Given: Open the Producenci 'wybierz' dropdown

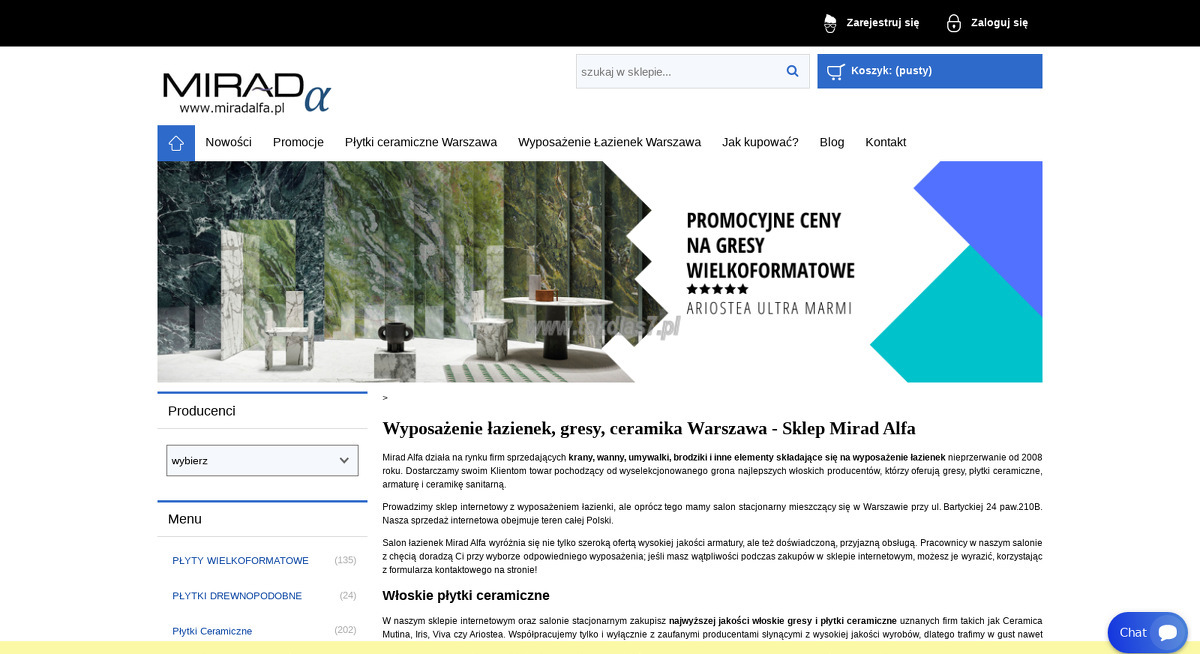Looking at the screenshot, I should point(262,461).
